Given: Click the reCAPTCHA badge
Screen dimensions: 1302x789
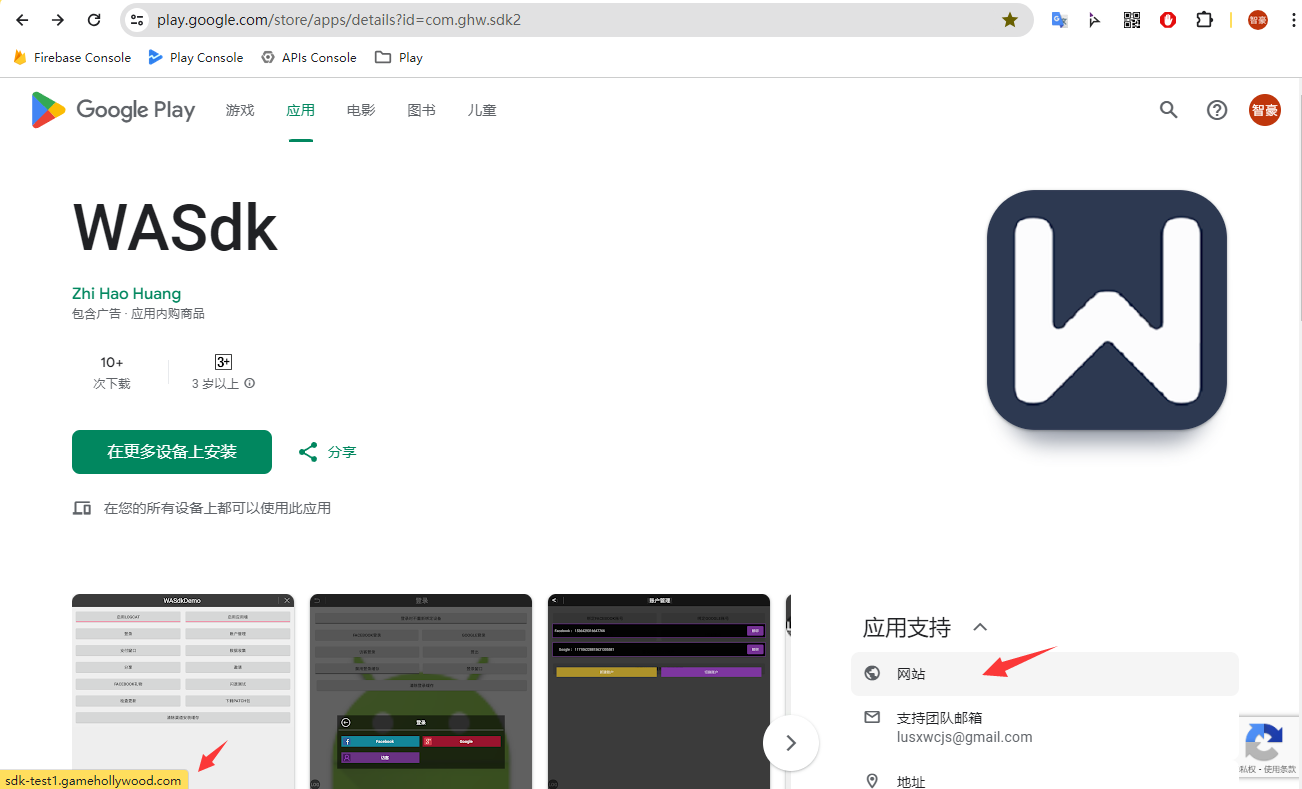Looking at the screenshot, I should 1270,747.
